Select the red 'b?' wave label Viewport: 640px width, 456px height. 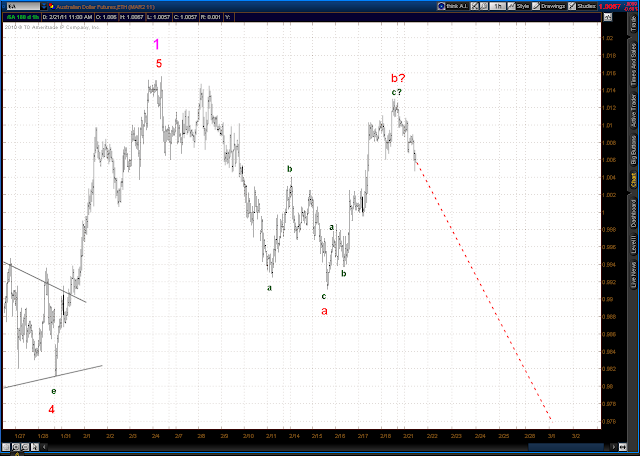[398, 78]
